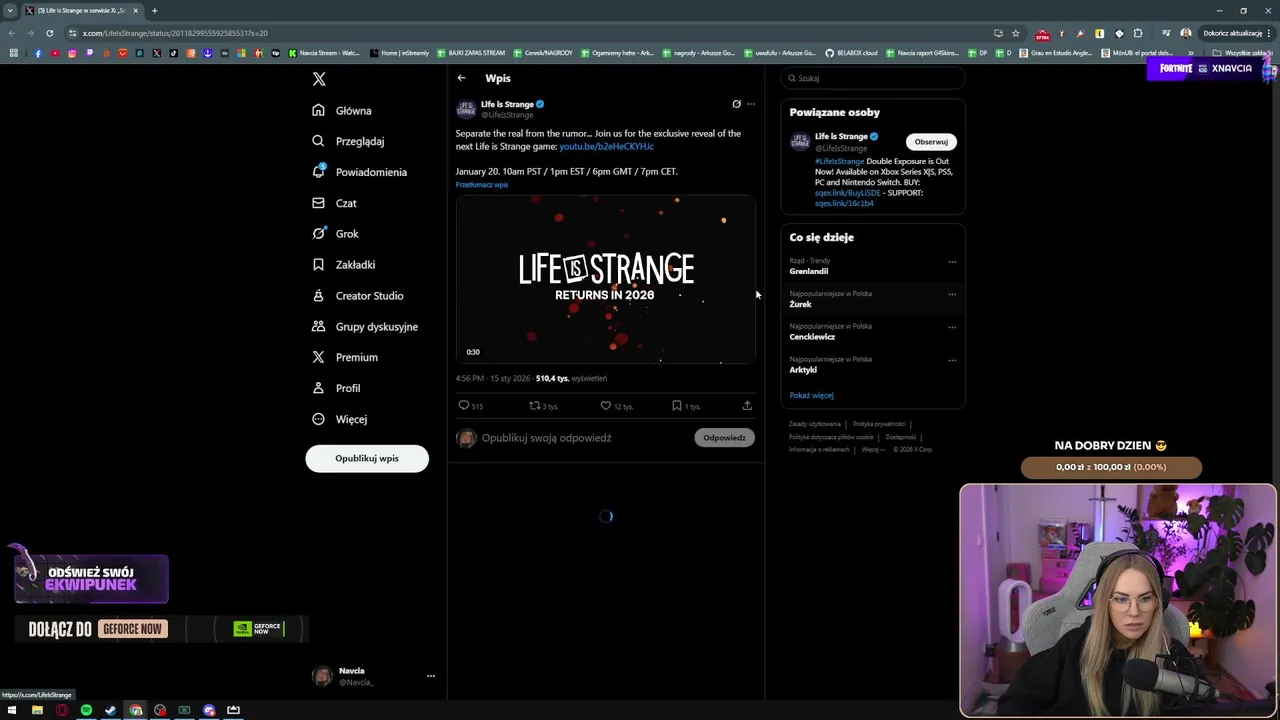The height and width of the screenshot is (720, 1280).
Task: Open the options menu for the Arktyki trend
Action: click(x=952, y=360)
